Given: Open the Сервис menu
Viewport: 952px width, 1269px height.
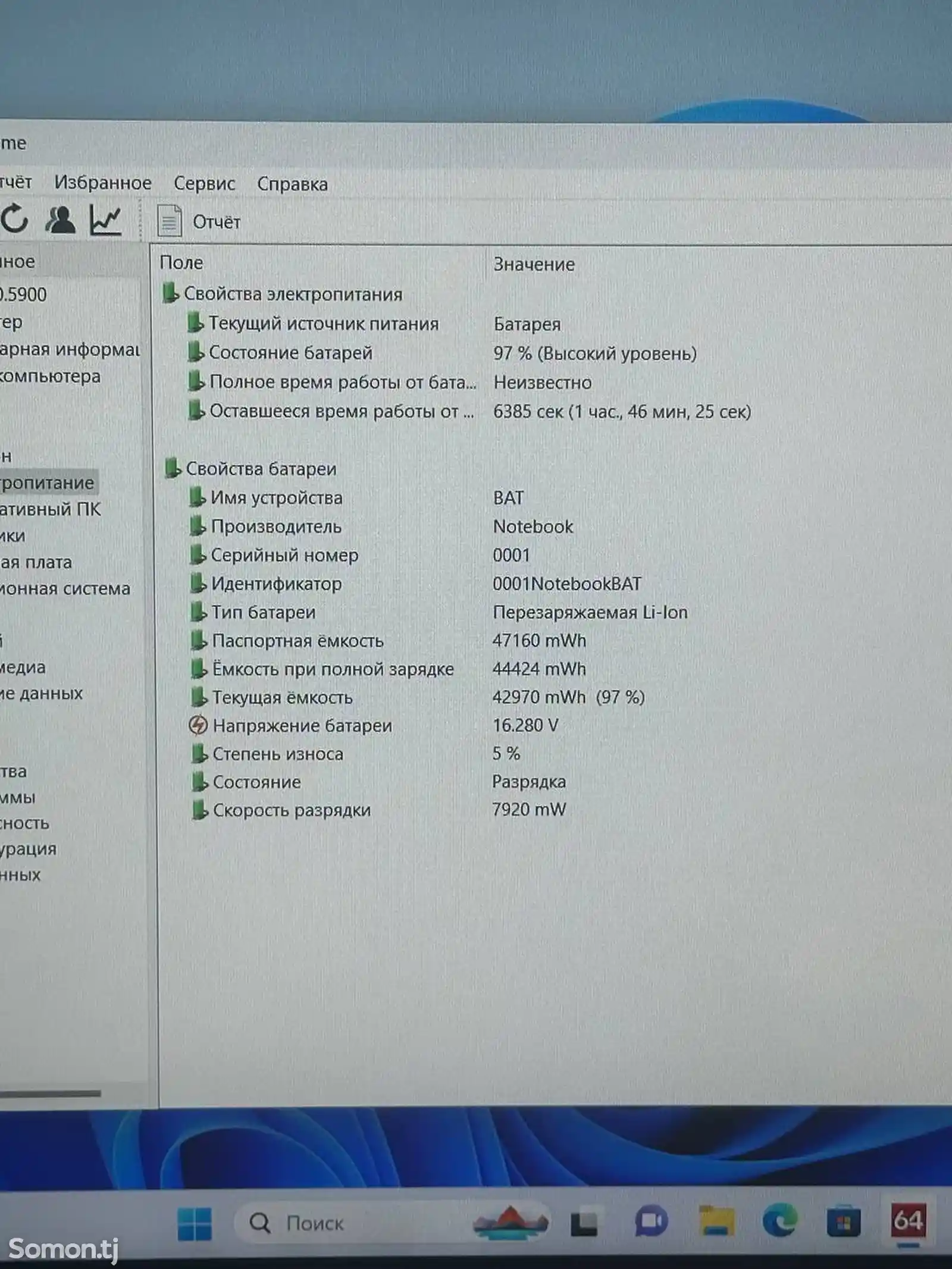Looking at the screenshot, I should click(x=204, y=183).
